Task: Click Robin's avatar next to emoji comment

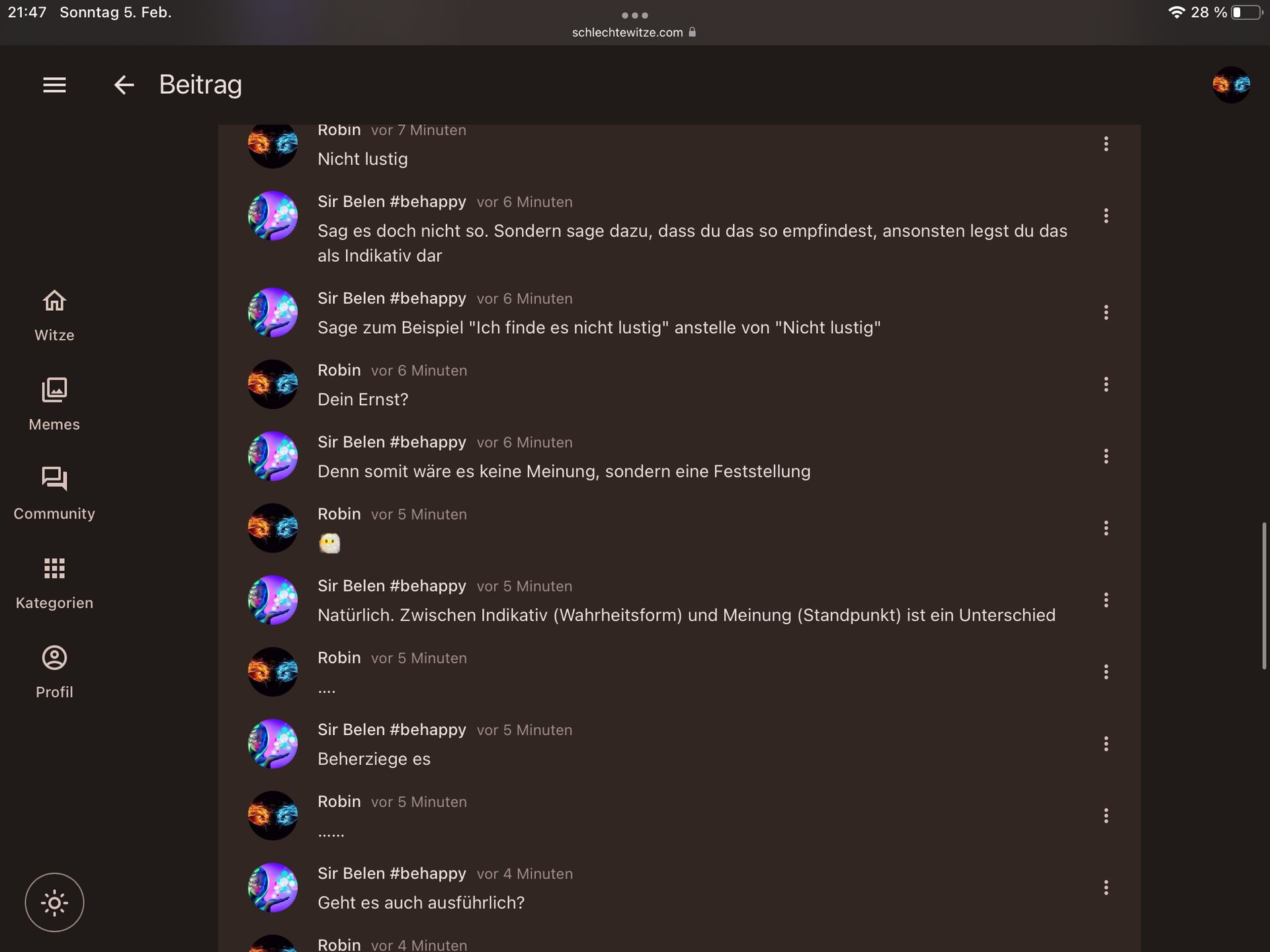Action: pos(273,528)
